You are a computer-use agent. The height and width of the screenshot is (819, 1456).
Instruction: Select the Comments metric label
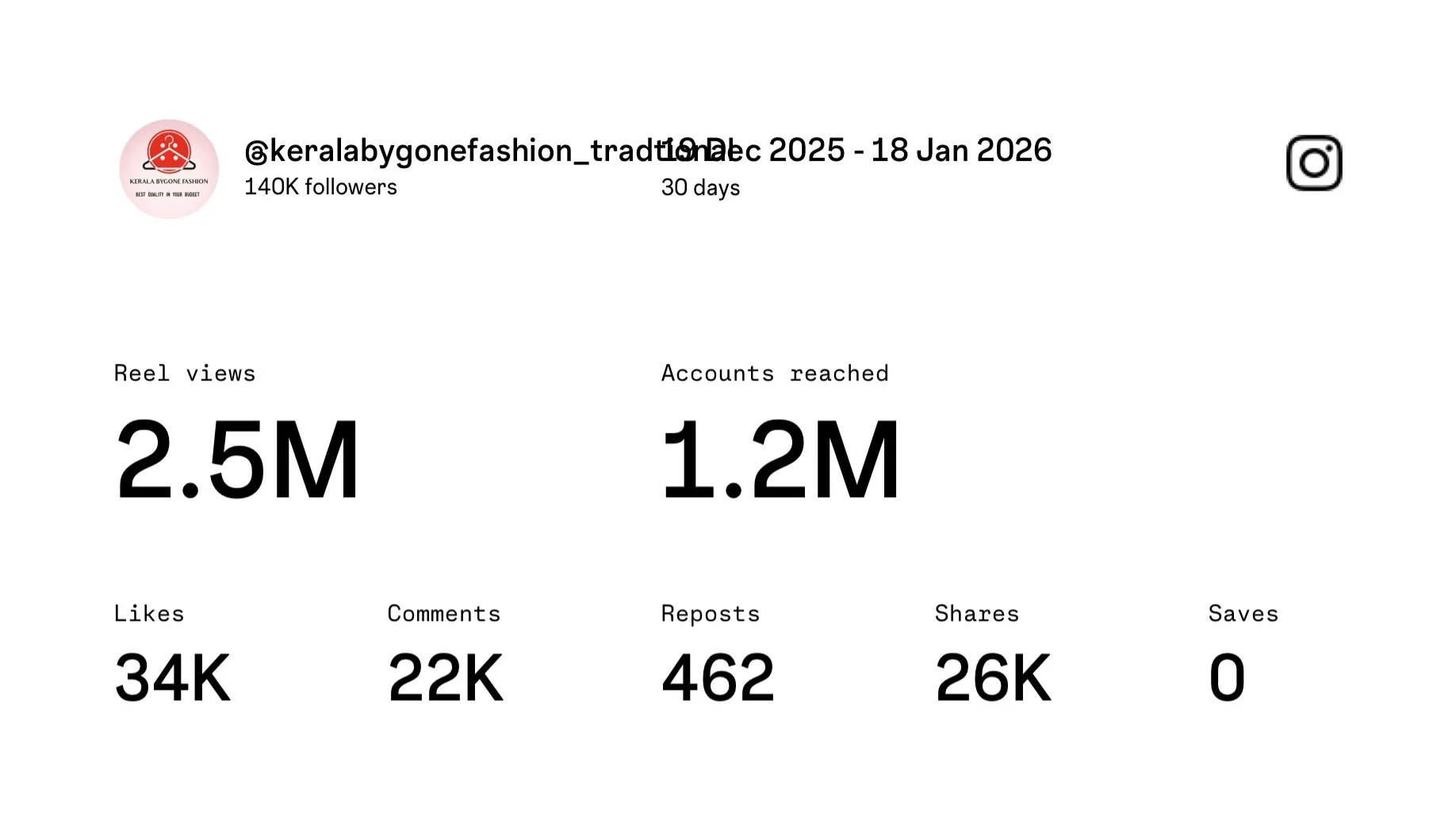(444, 614)
